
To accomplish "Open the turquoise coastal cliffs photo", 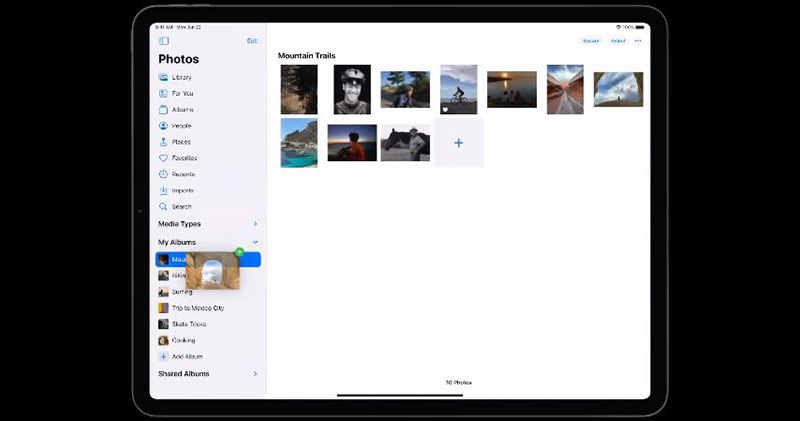I will [x=299, y=143].
